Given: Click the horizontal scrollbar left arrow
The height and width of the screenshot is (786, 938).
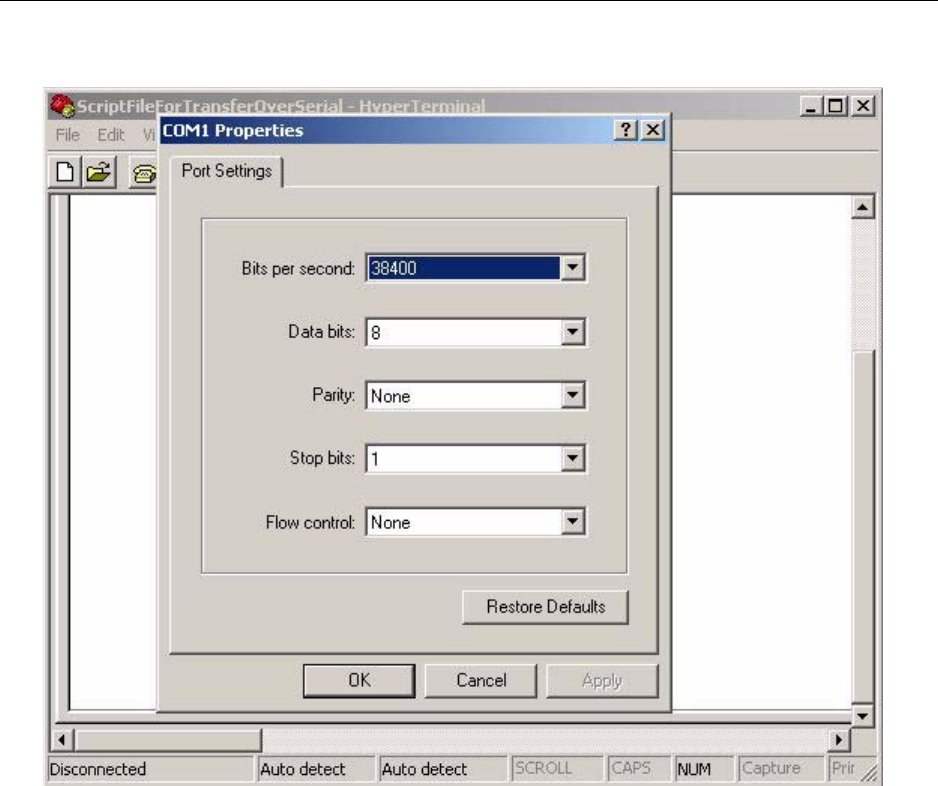Looking at the screenshot, I should [62, 740].
